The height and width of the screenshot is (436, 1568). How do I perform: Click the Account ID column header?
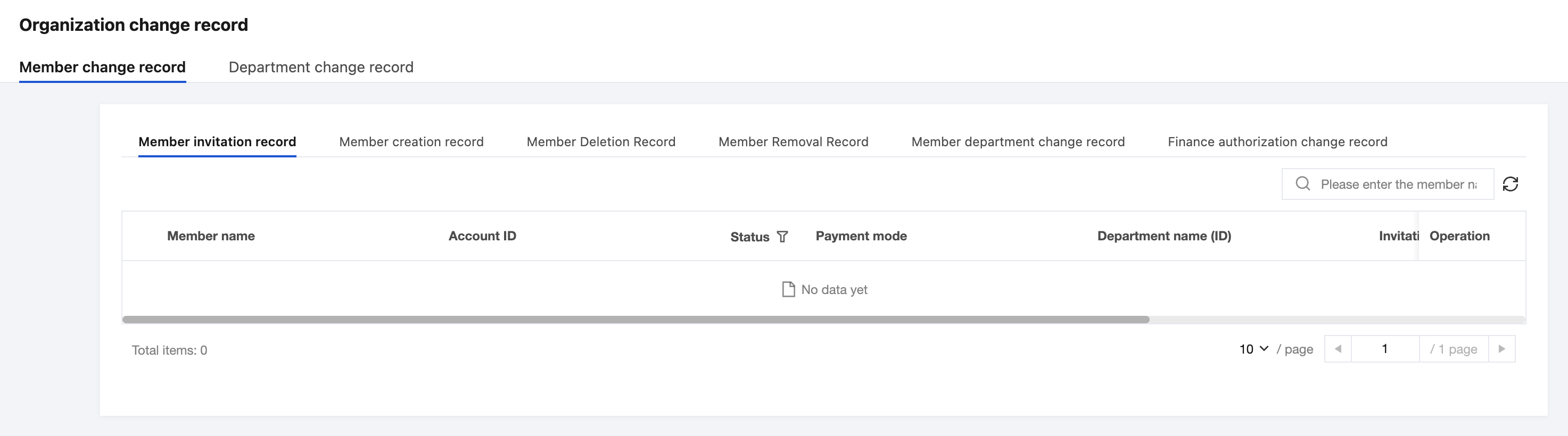(482, 236)
